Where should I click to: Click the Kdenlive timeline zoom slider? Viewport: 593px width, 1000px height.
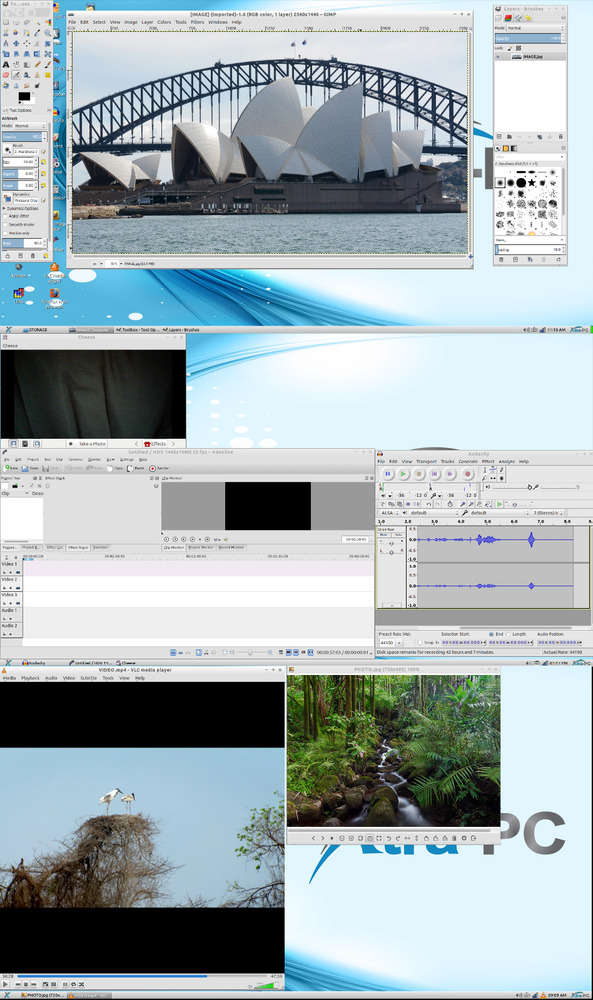point(251,652)
